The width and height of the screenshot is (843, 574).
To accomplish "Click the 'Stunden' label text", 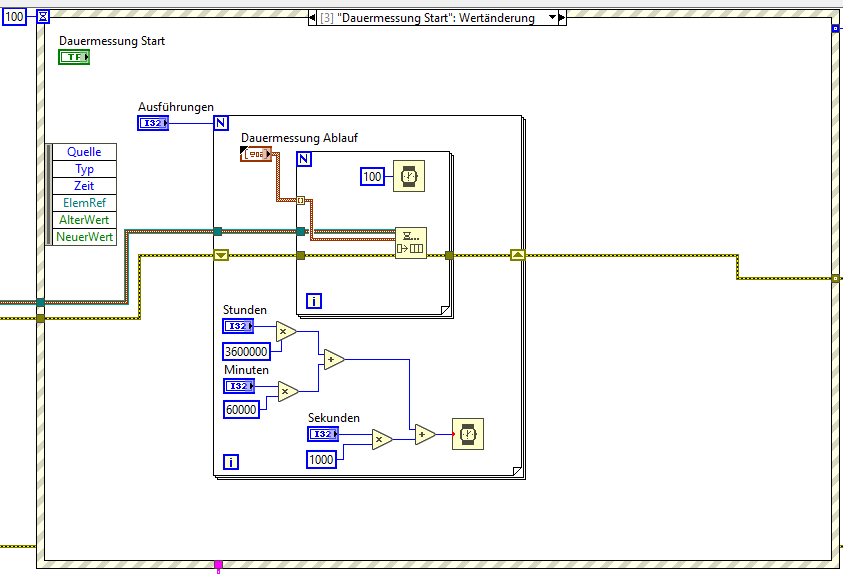I will (245, 310).
